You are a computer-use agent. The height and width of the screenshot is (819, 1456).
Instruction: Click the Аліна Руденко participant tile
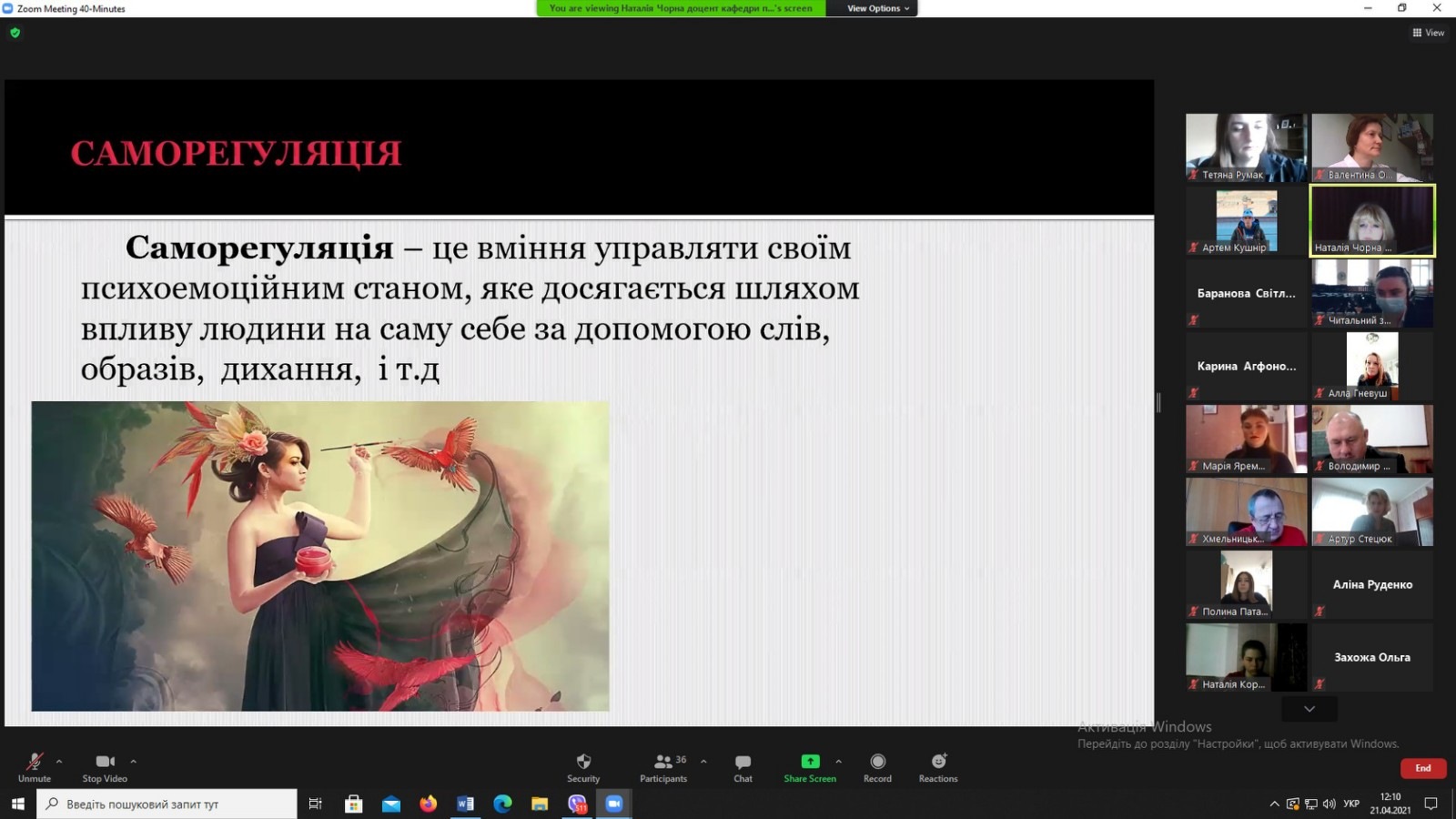[1372, 584]
